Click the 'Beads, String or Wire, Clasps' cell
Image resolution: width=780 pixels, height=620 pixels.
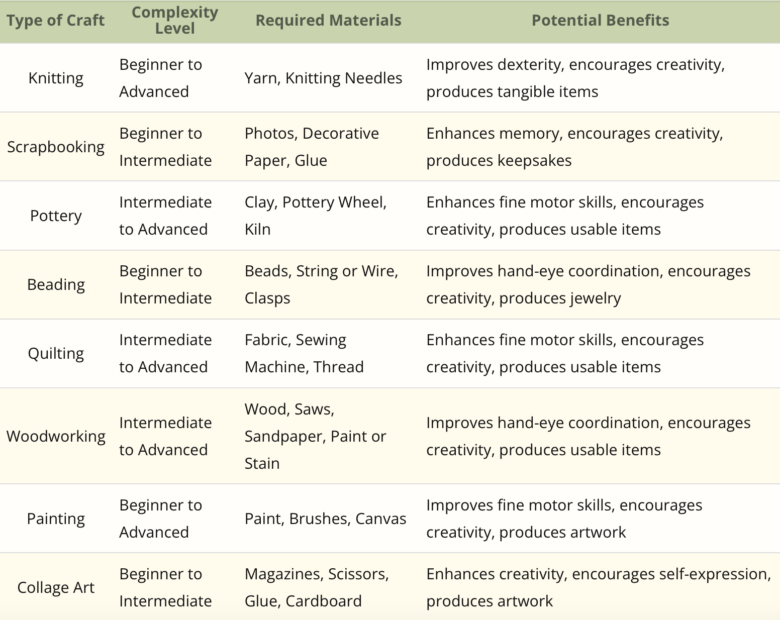[x=321, y=285]
